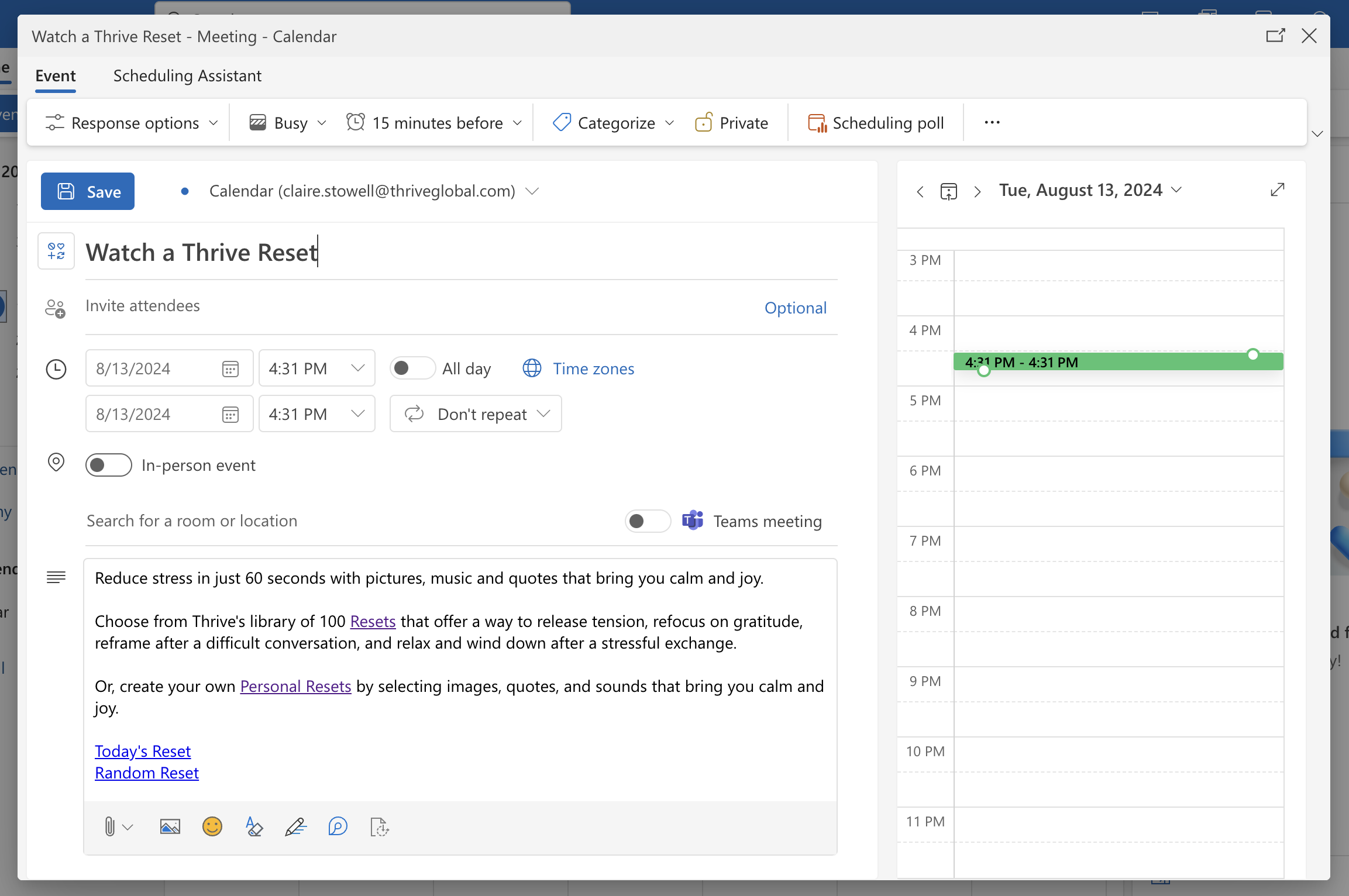Open the Today's Reset link
Image resolution: width=1349 pixels, height=896 pixels.
pyautogui.click(x=143, y=751)
